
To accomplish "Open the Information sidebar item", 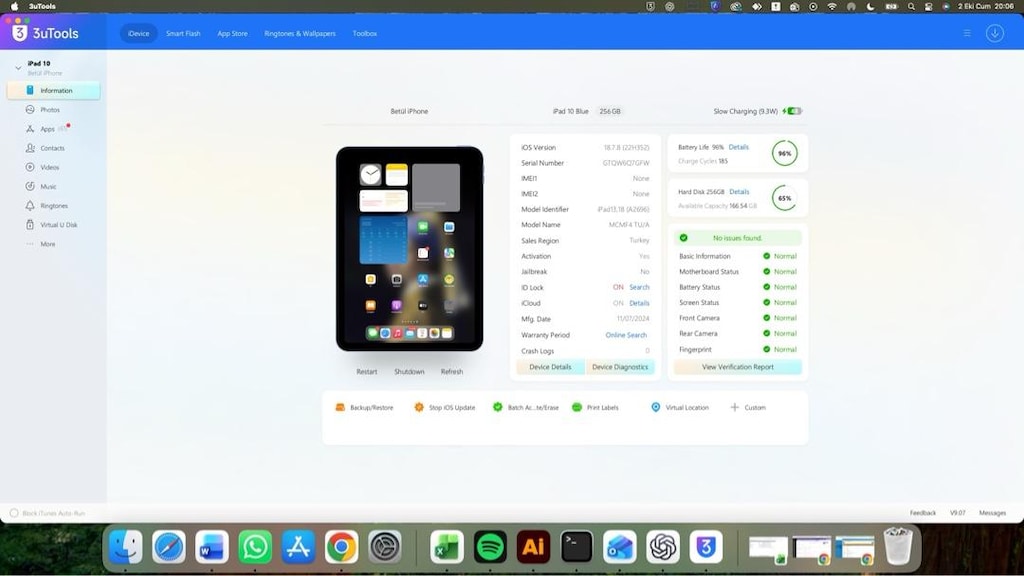I will [54, 91].
